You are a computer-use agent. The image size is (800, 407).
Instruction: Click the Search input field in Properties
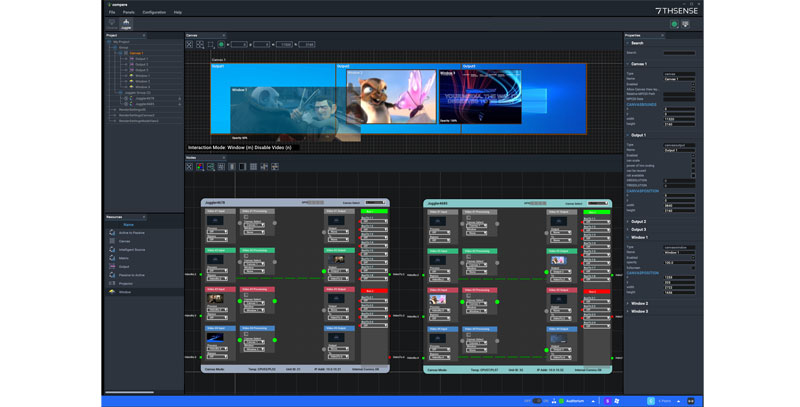678,53
